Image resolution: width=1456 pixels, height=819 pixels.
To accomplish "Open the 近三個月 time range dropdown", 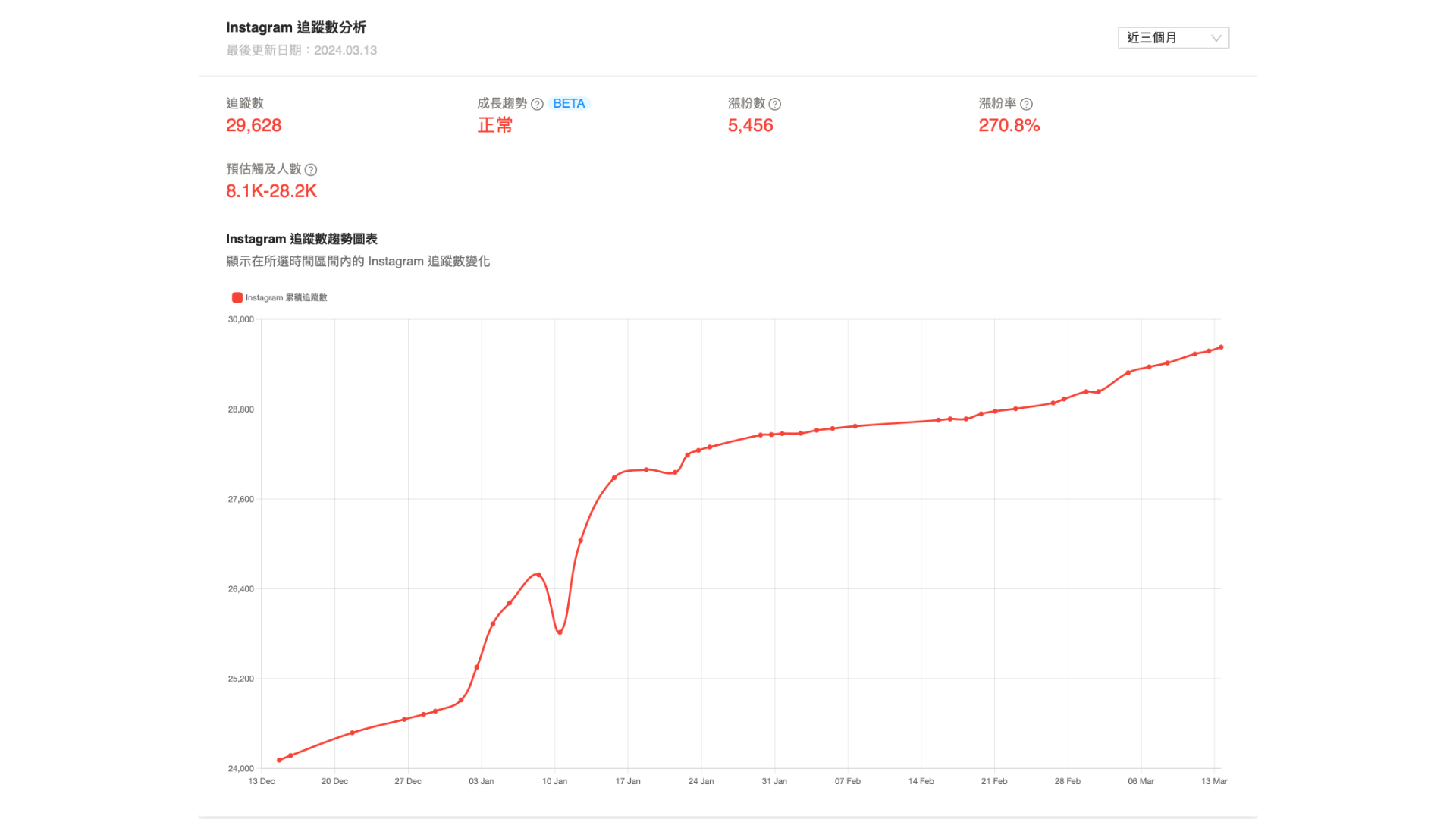I will 1173,38.
